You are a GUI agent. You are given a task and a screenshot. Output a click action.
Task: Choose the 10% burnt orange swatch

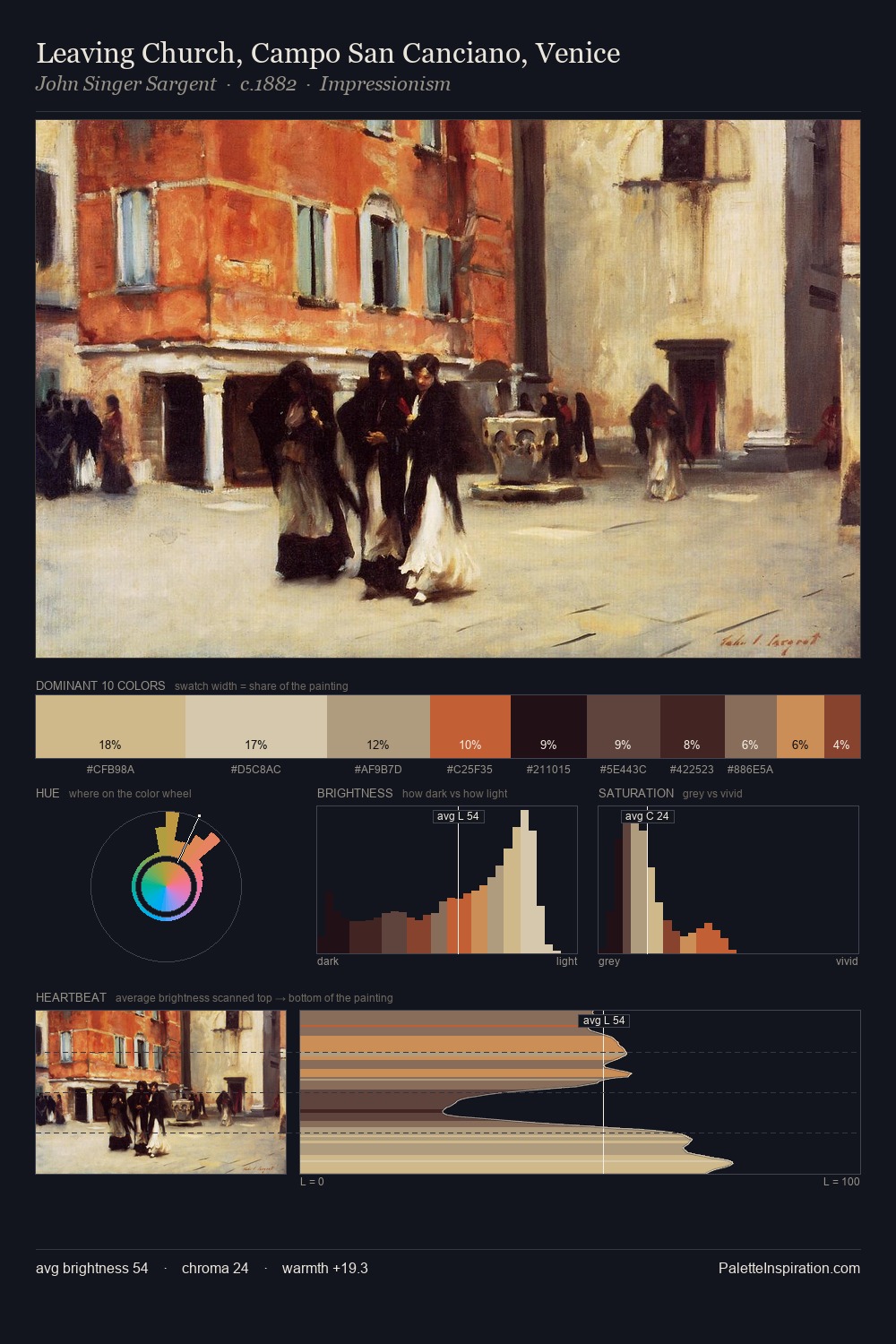pos(470,727)
